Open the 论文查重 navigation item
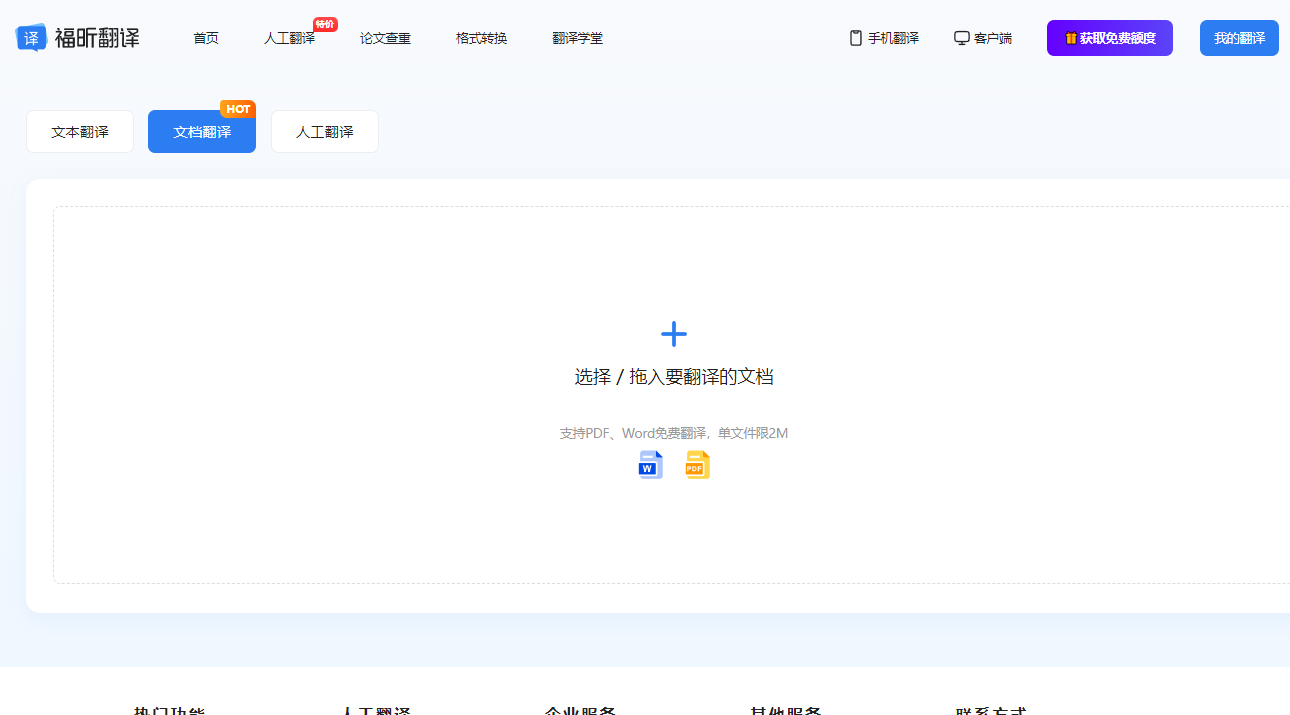The image size is (1290, 715). pos(385,38)
